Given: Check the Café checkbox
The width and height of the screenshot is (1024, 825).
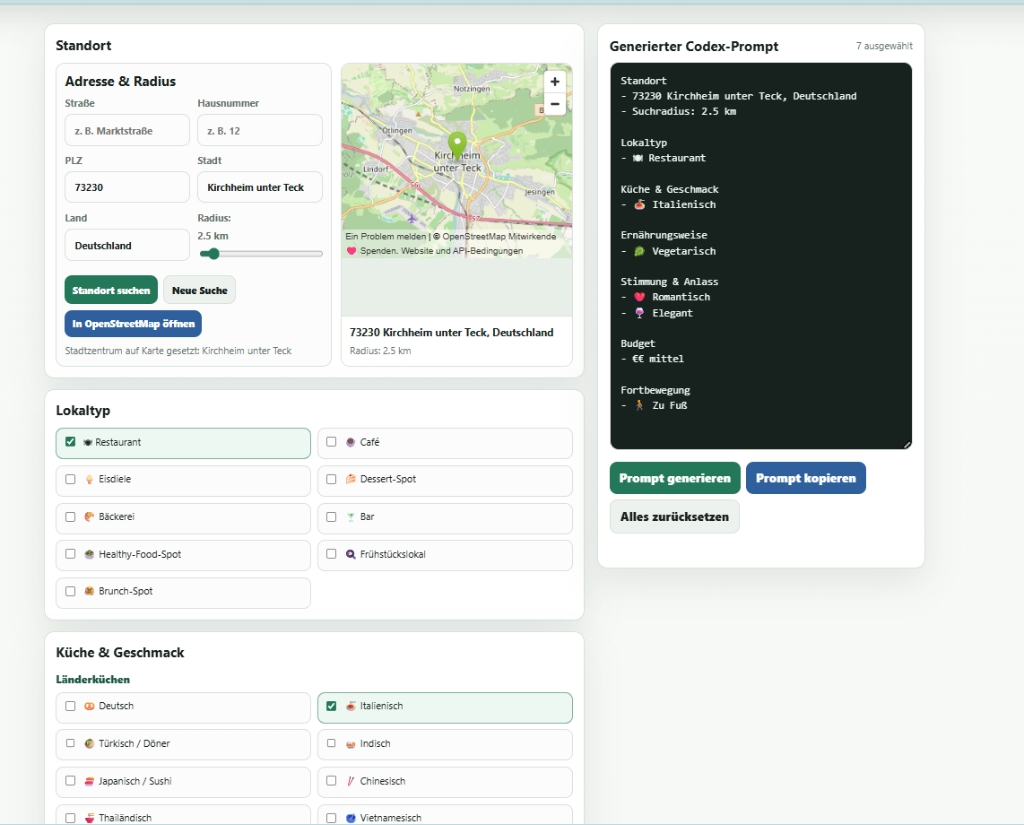Looking at the screenshot, I should pyautogui.click(x=331, y=442).
